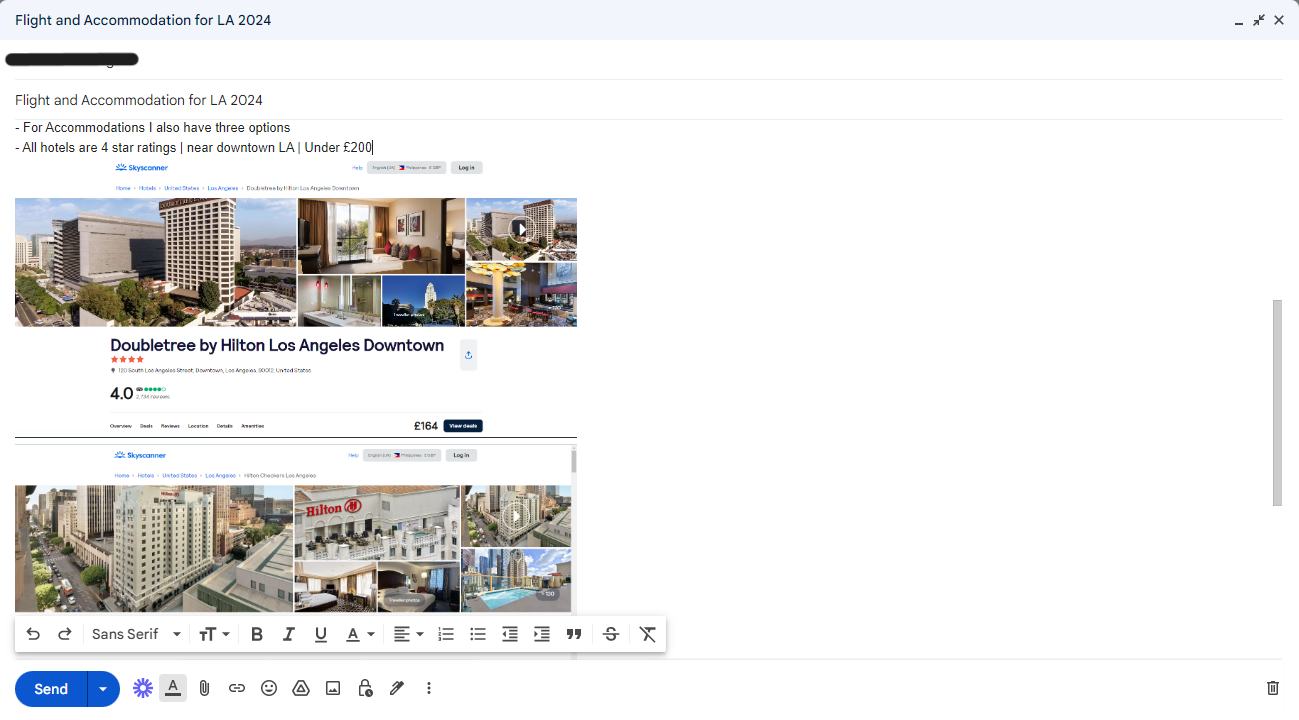Discard the draft with the trash icon
This screenshot has height=720, width=1299.
pyautogui.click(x=1273, y=688)
